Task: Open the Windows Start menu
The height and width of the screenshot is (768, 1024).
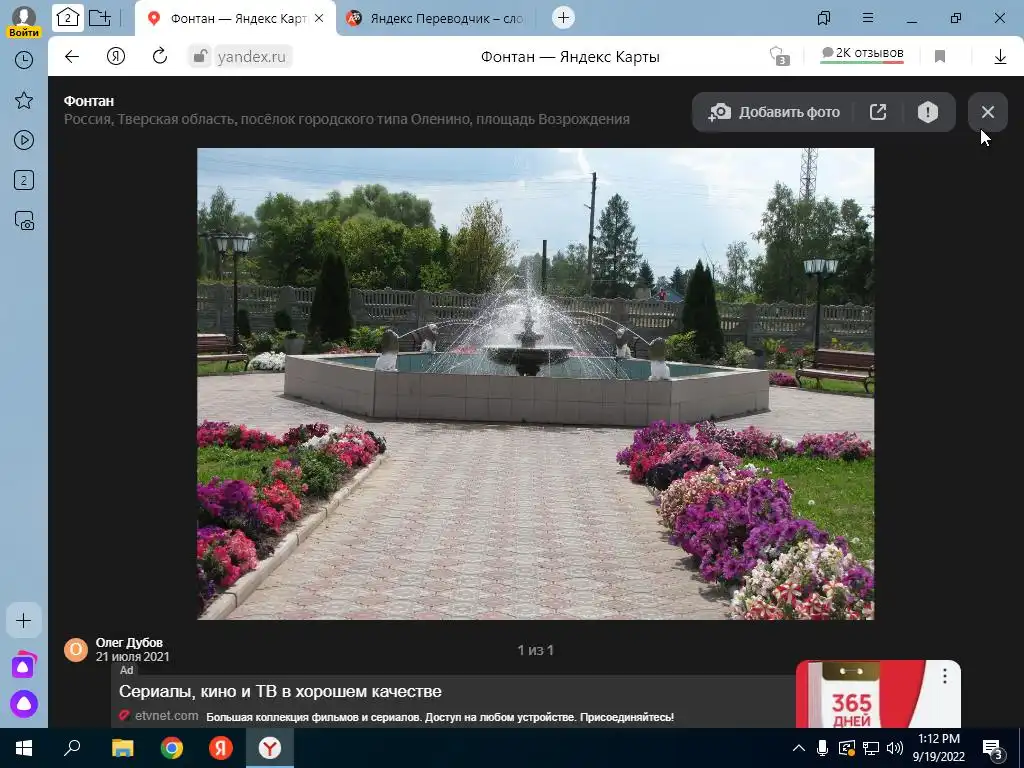Action: pos(24,748)
